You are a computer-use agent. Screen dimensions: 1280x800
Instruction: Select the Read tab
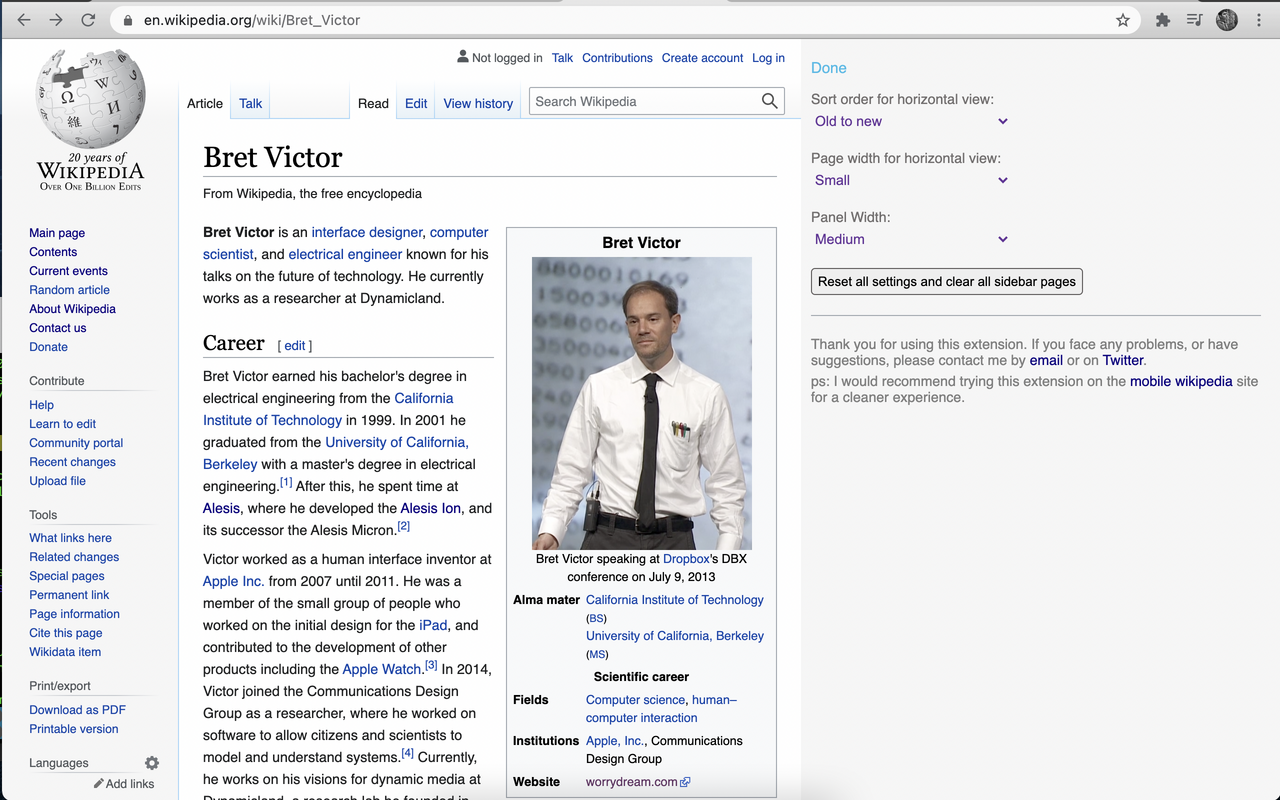(373, 103)
